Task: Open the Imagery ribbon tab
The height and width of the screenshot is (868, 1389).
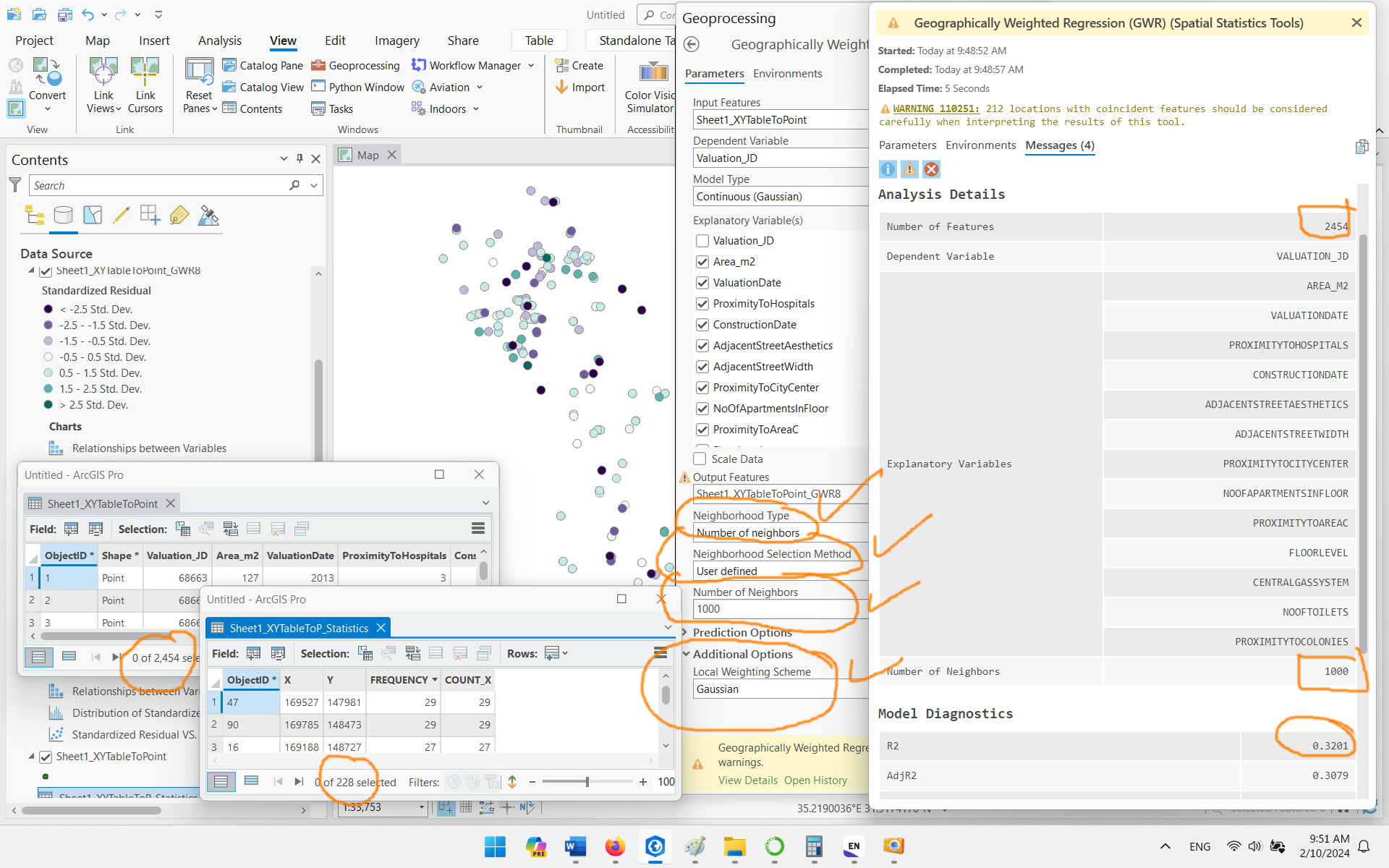Action: pyautogui.click(x=396, y=41)
